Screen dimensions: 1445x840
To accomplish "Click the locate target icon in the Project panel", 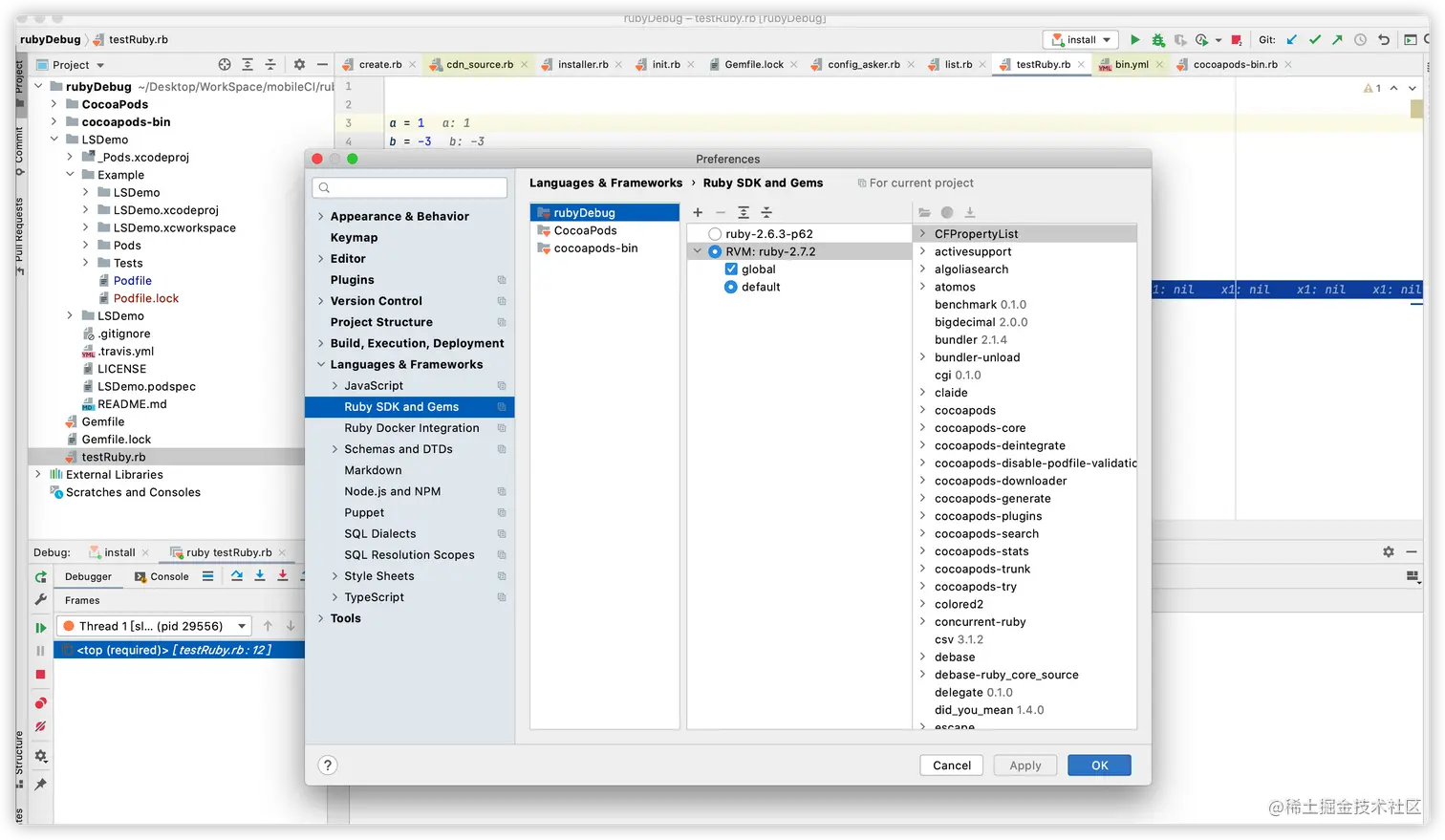I will [225, 65].
